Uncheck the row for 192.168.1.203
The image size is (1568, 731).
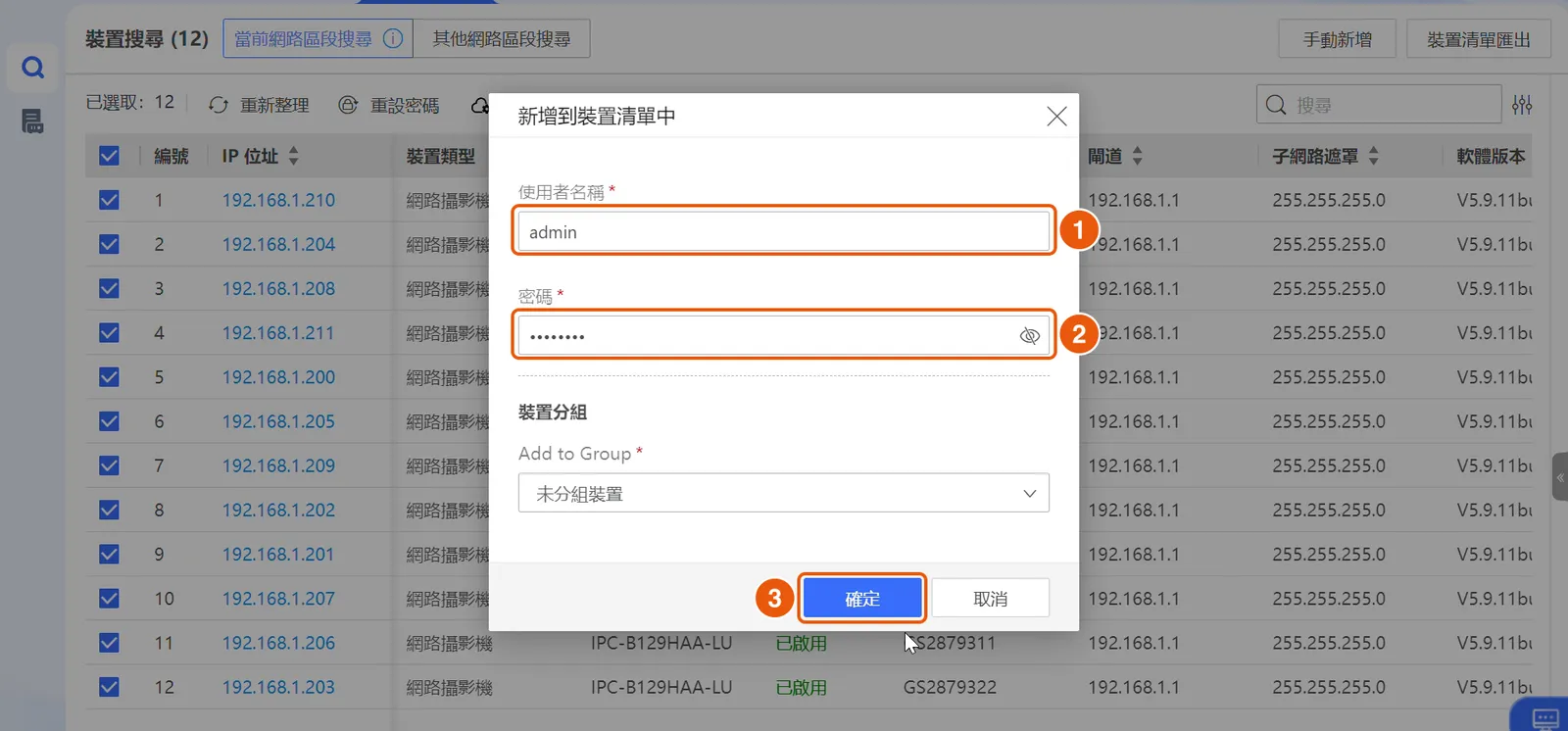pyautogui.click(x=109, y=687)
